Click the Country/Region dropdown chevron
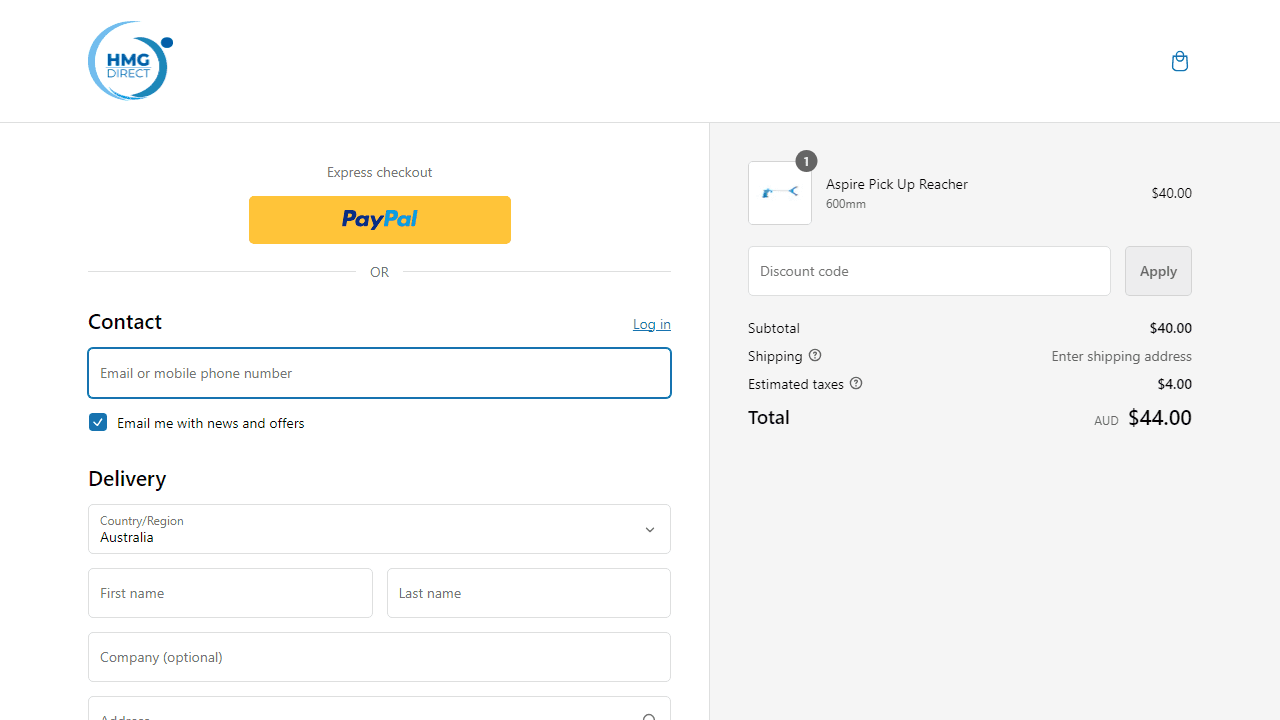The height and width of the screenshot is (720, 1280). pyautogui.click(x=649, y=530)
